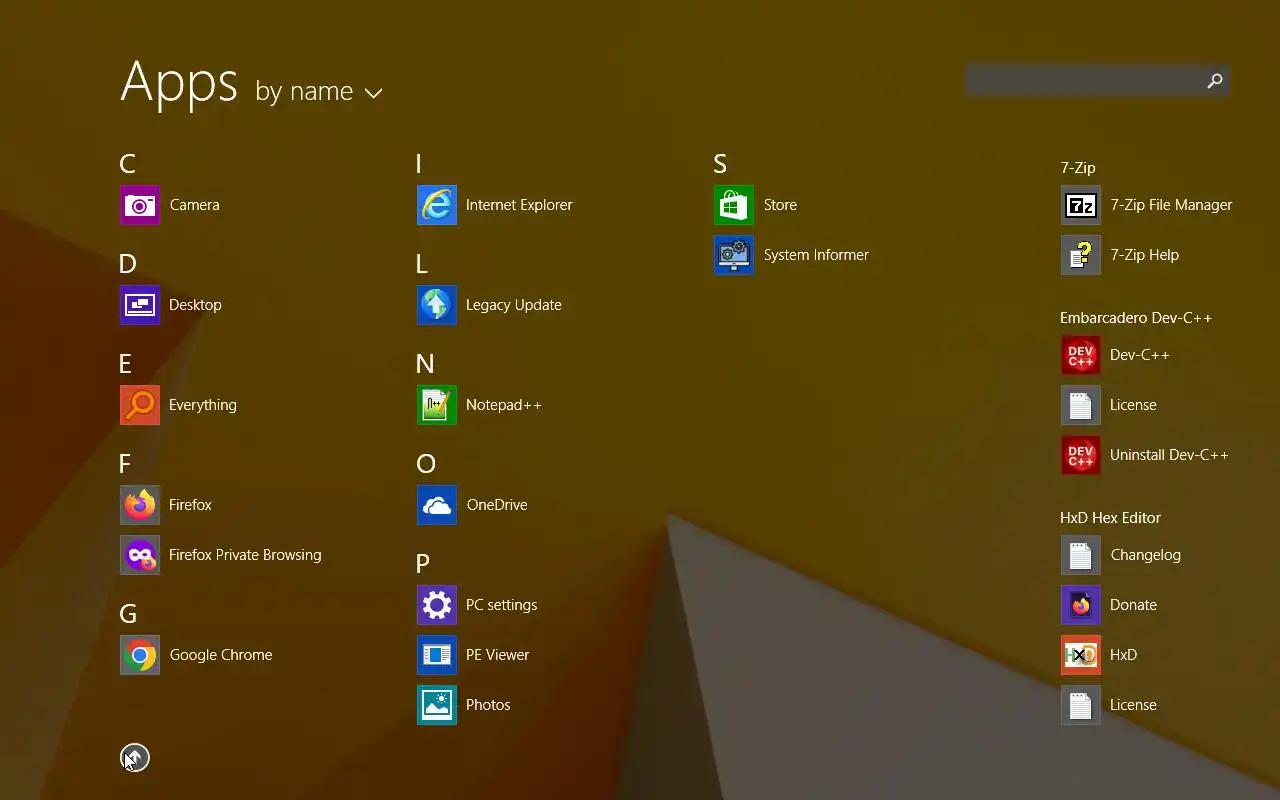1280x800 pixels.
Task: Click the sort order chevron arrow
Action: [x=373, y=94]
